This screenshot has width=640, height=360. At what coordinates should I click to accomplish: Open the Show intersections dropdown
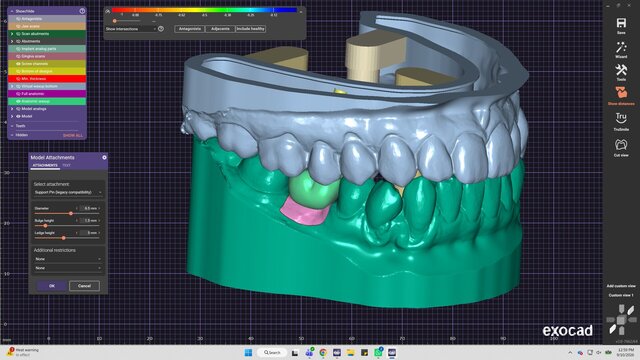(131, 29)
